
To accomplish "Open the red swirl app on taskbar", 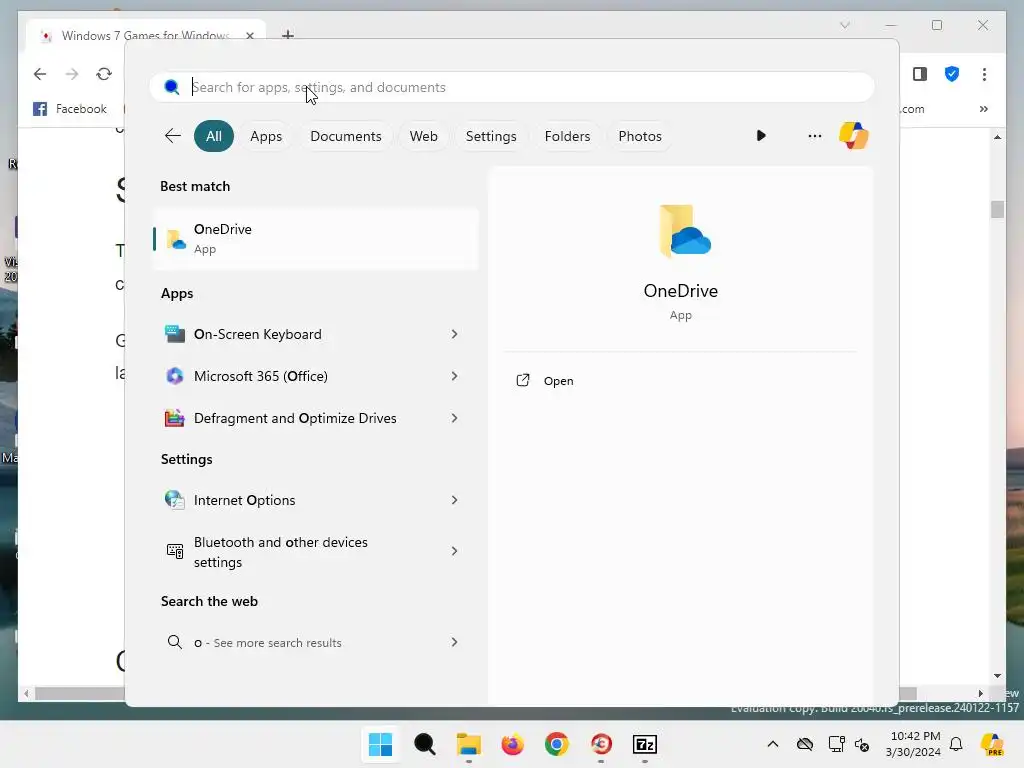I will click(x=601, y=744).
